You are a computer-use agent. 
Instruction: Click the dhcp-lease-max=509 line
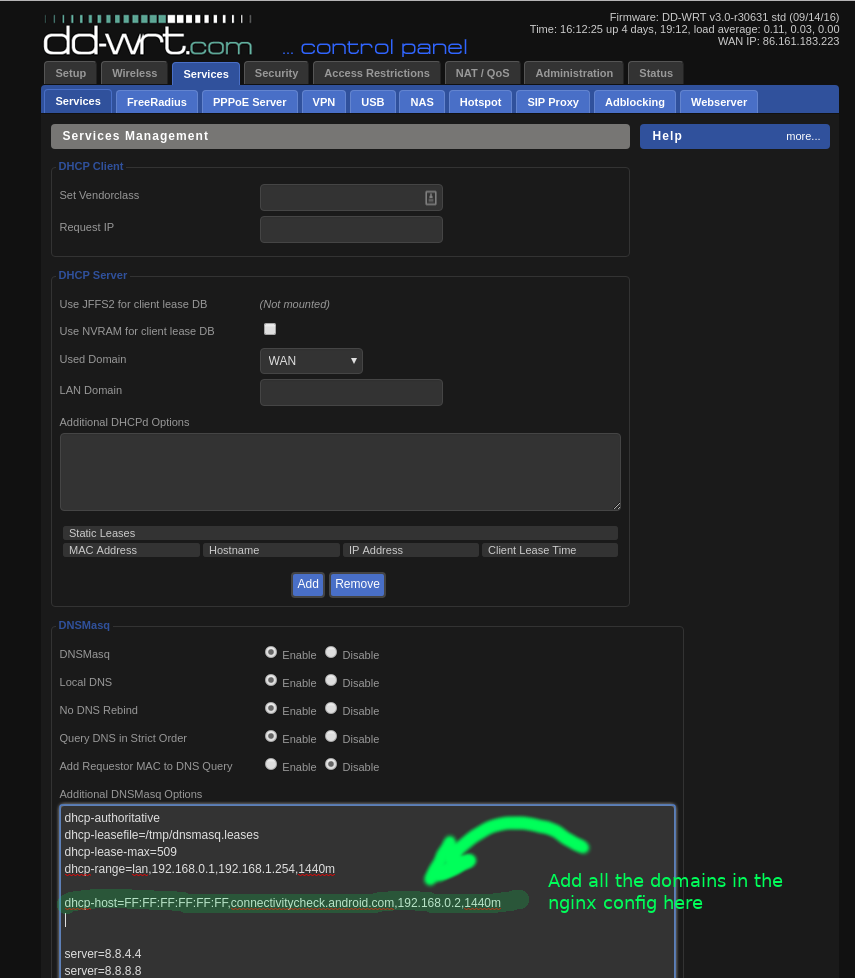point(120,852)
